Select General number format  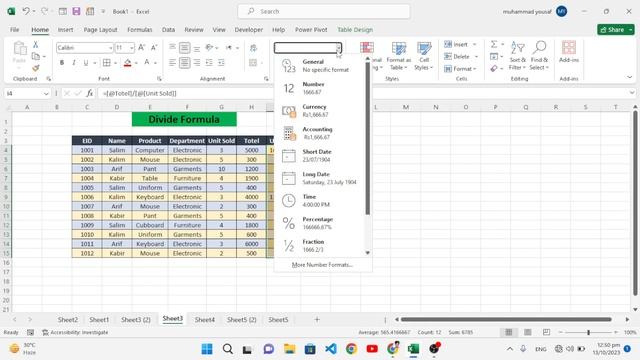[320, 66]
